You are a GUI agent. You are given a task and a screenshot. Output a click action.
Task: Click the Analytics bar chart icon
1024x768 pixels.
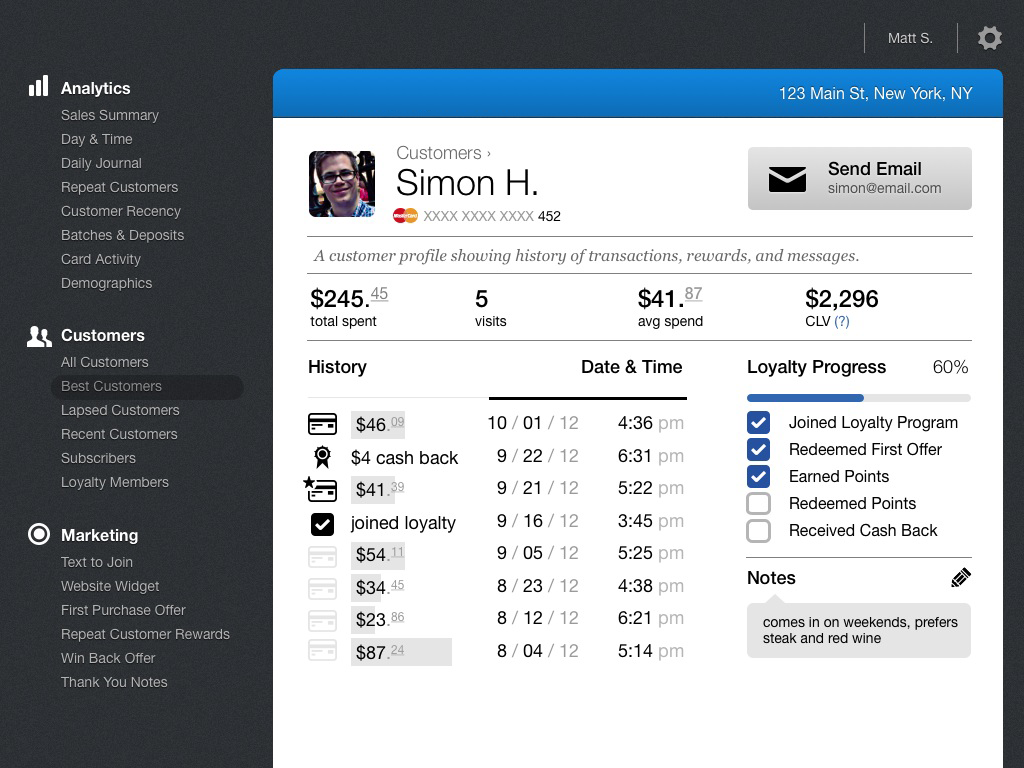(39, 86)
